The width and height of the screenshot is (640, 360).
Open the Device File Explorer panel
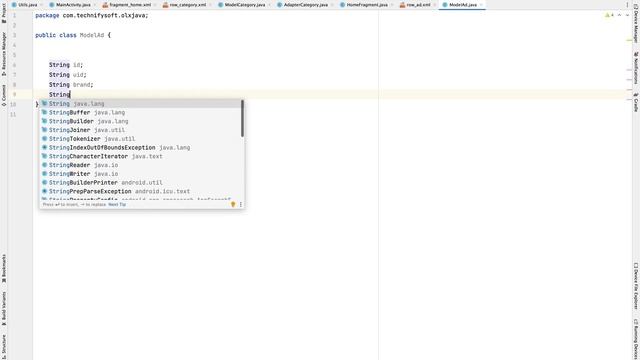pos(636,286)
